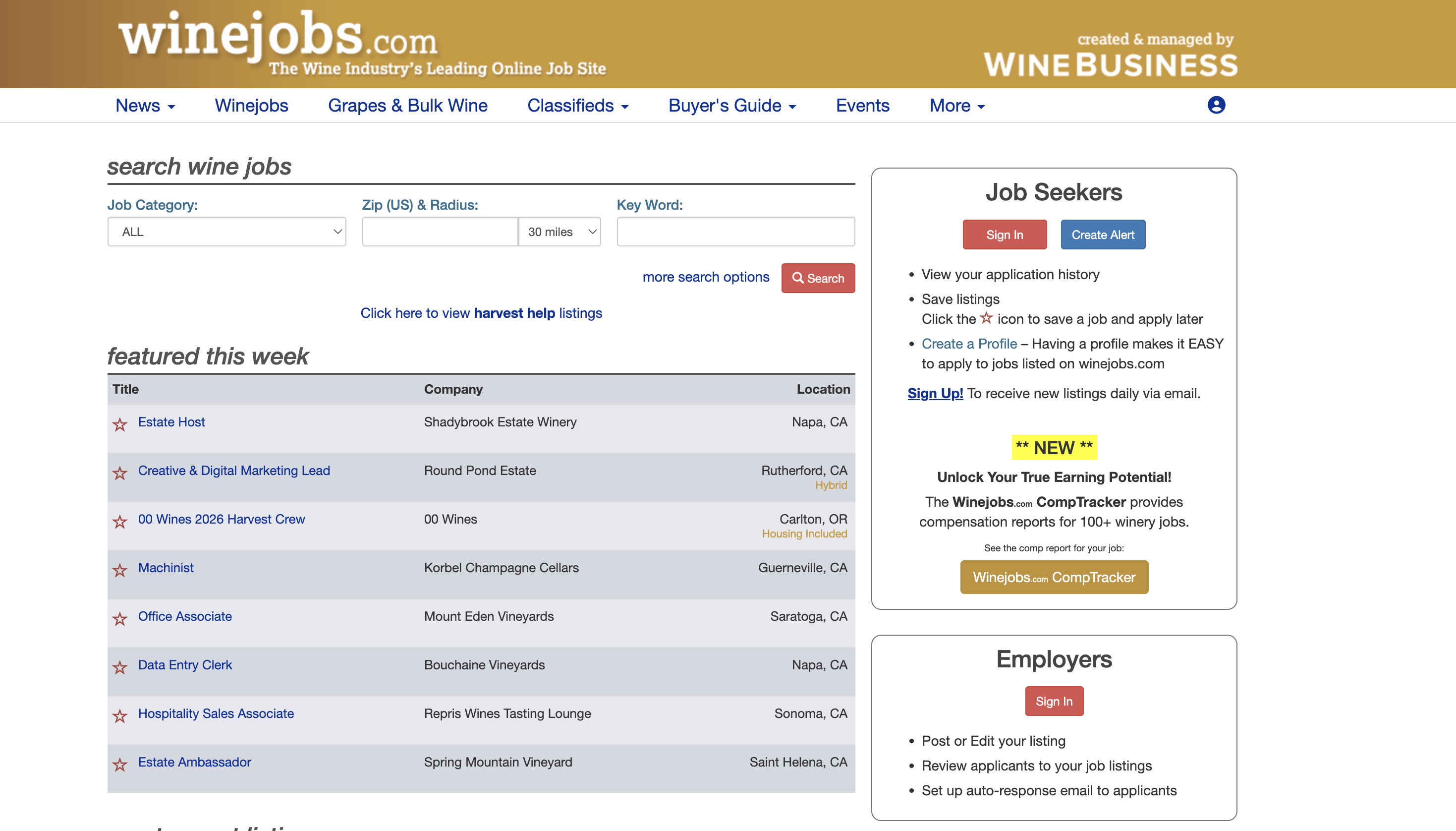Click the Title column header
The image size is (1456, 831).
[x=125, y=389]
